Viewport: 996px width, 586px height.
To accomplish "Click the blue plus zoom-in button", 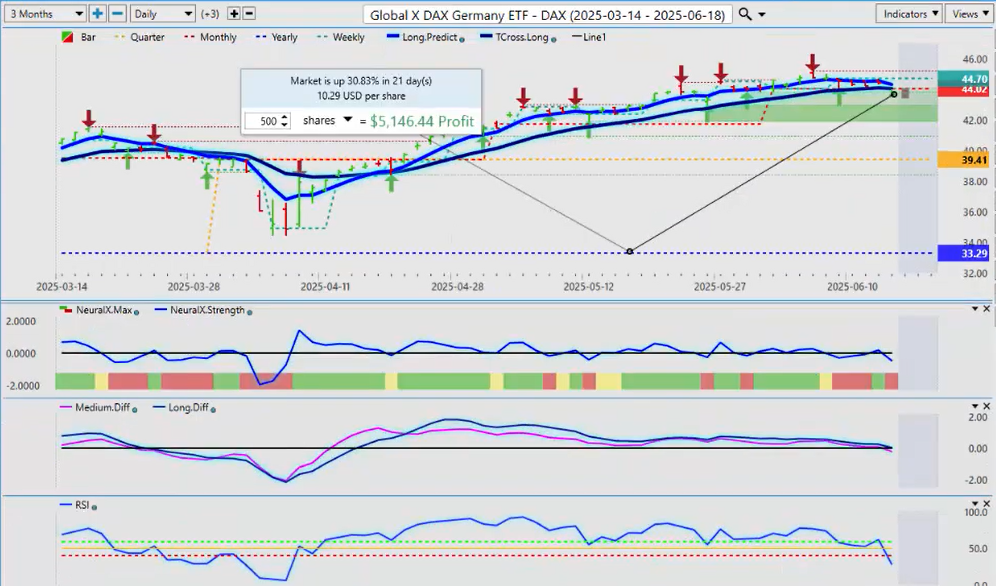I will (x=97, y=13).
